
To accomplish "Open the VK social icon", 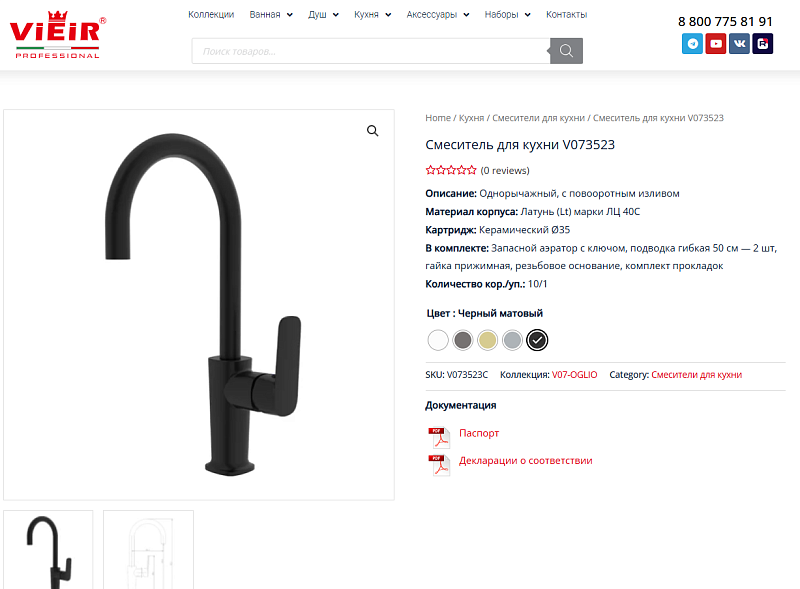I will pos(739,44).
